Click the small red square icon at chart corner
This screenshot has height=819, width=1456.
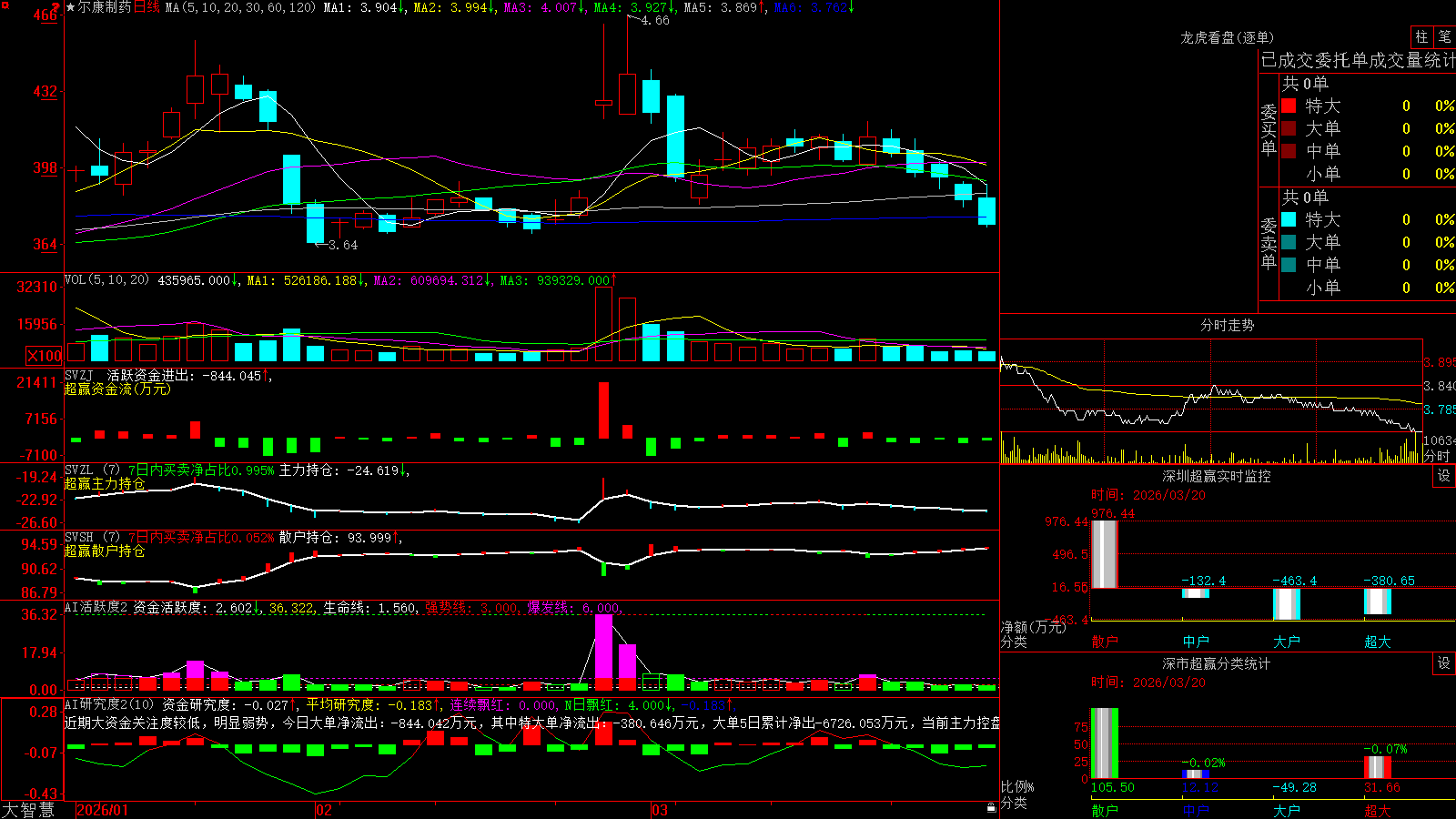point(5,5)
